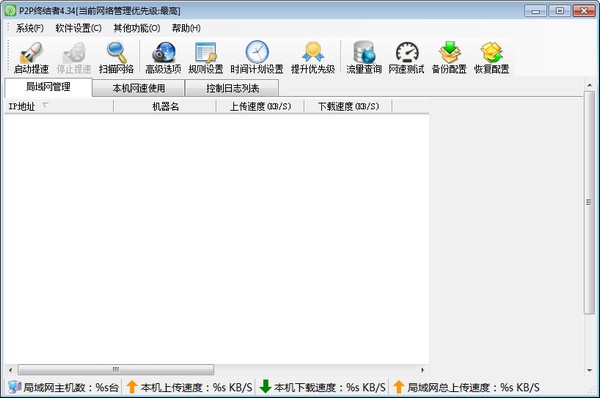Click the 本机上传速度 orange arrow icon
This screenshot has width=600, height=398.
(x=132, y=387)
